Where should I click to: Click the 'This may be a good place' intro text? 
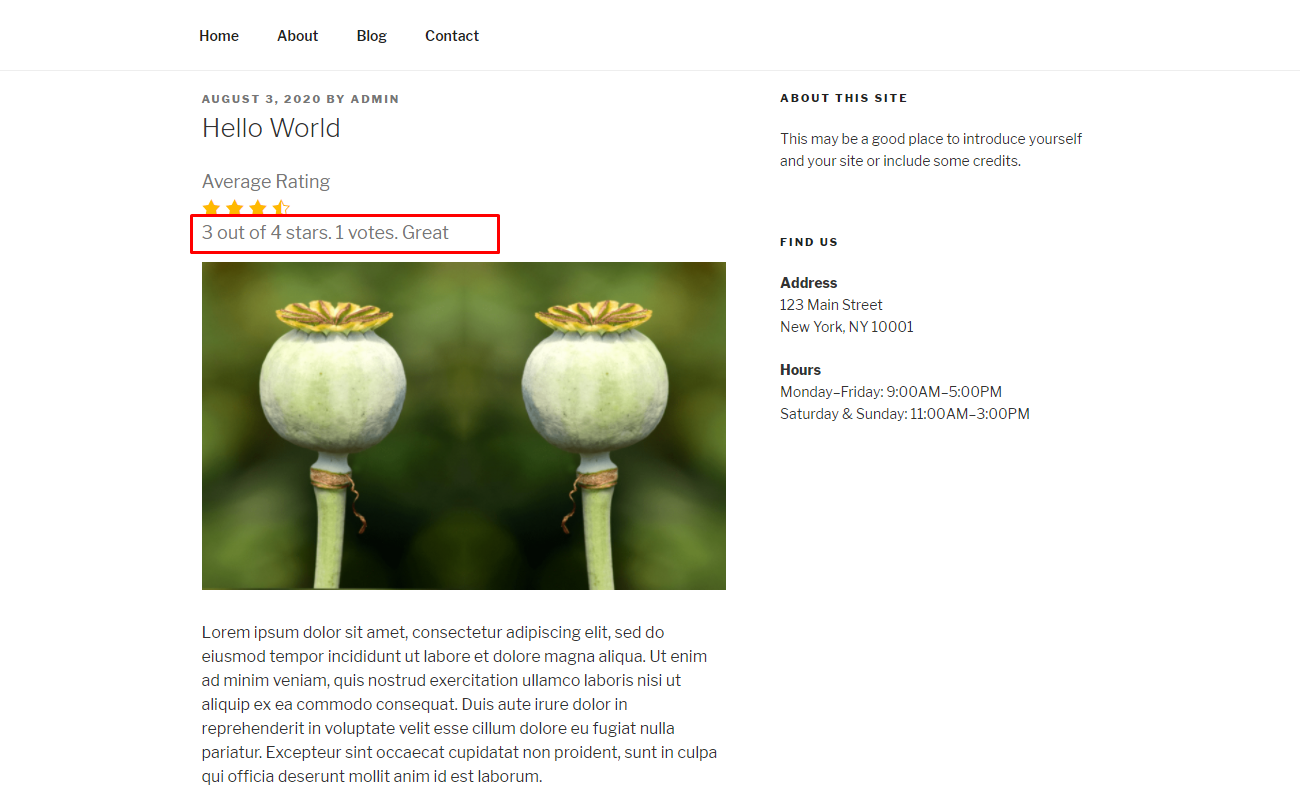pyautogui.click(x=931, y=150)
